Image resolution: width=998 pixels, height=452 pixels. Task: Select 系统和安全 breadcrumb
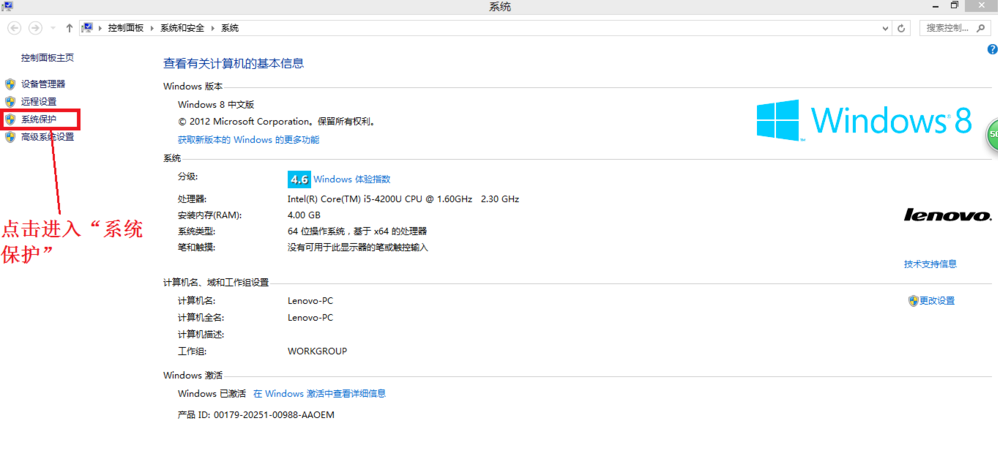[x=182, y=29]
